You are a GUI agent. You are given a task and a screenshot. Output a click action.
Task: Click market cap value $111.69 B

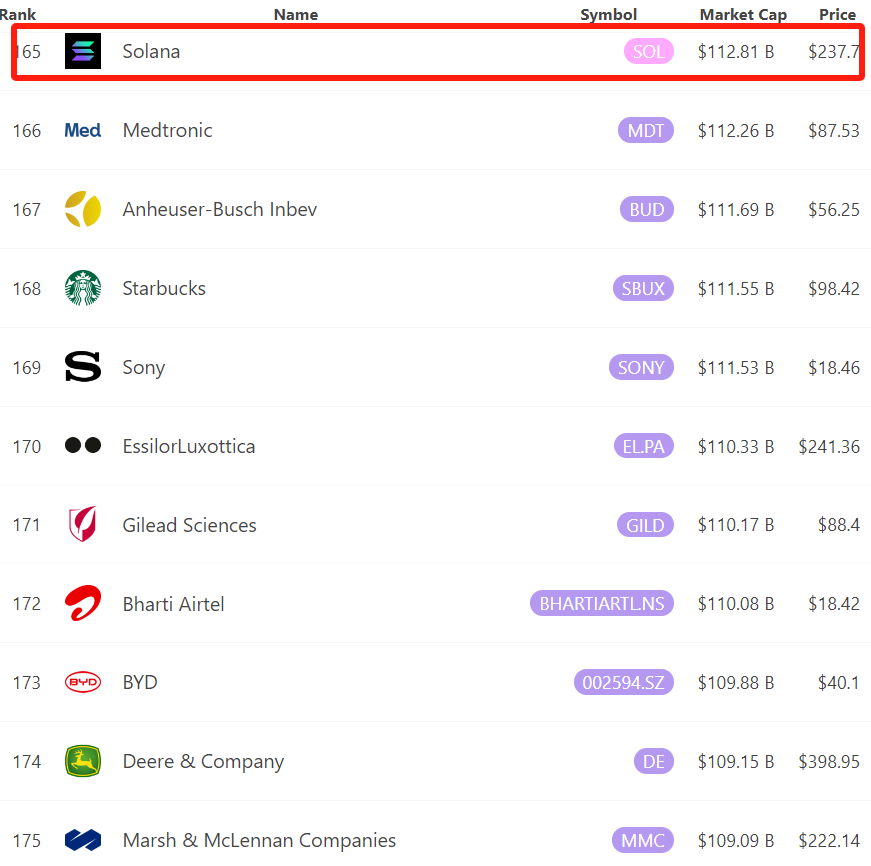coord(736,209)
